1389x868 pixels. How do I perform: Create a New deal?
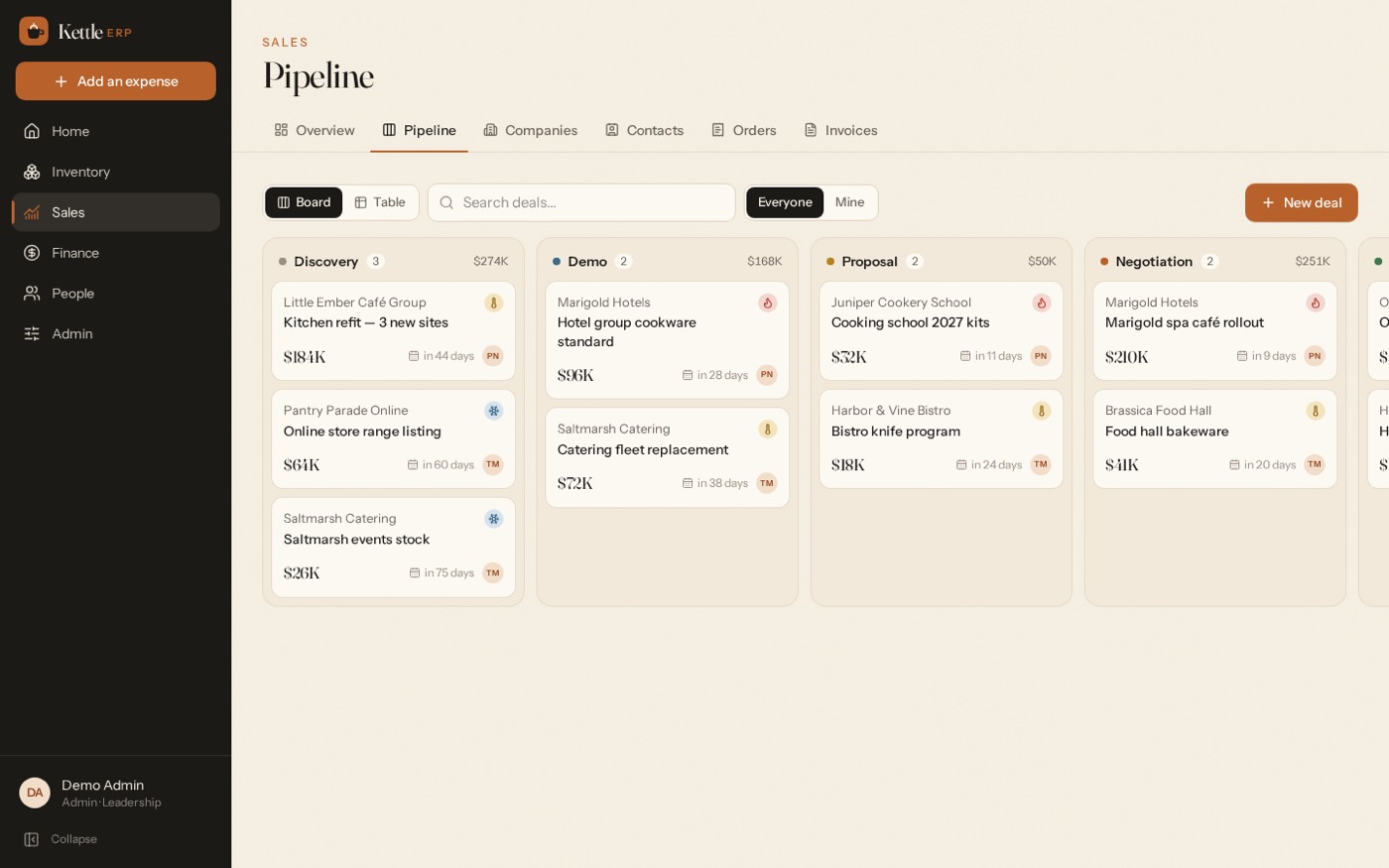coord(1301,202)
